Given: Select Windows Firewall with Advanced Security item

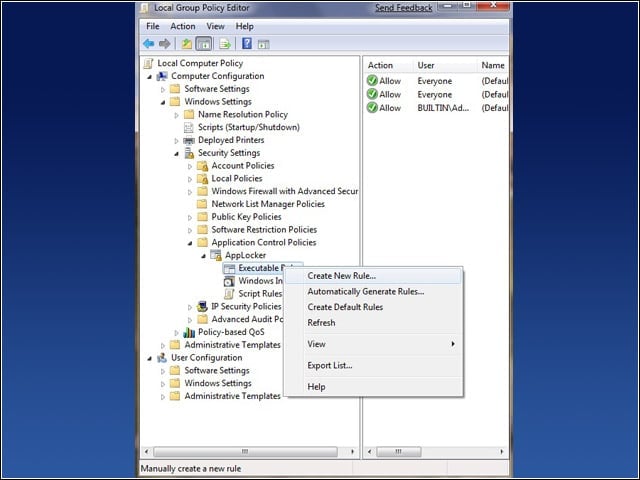Looking at the screenshot, I should click(x=284, y=191).
